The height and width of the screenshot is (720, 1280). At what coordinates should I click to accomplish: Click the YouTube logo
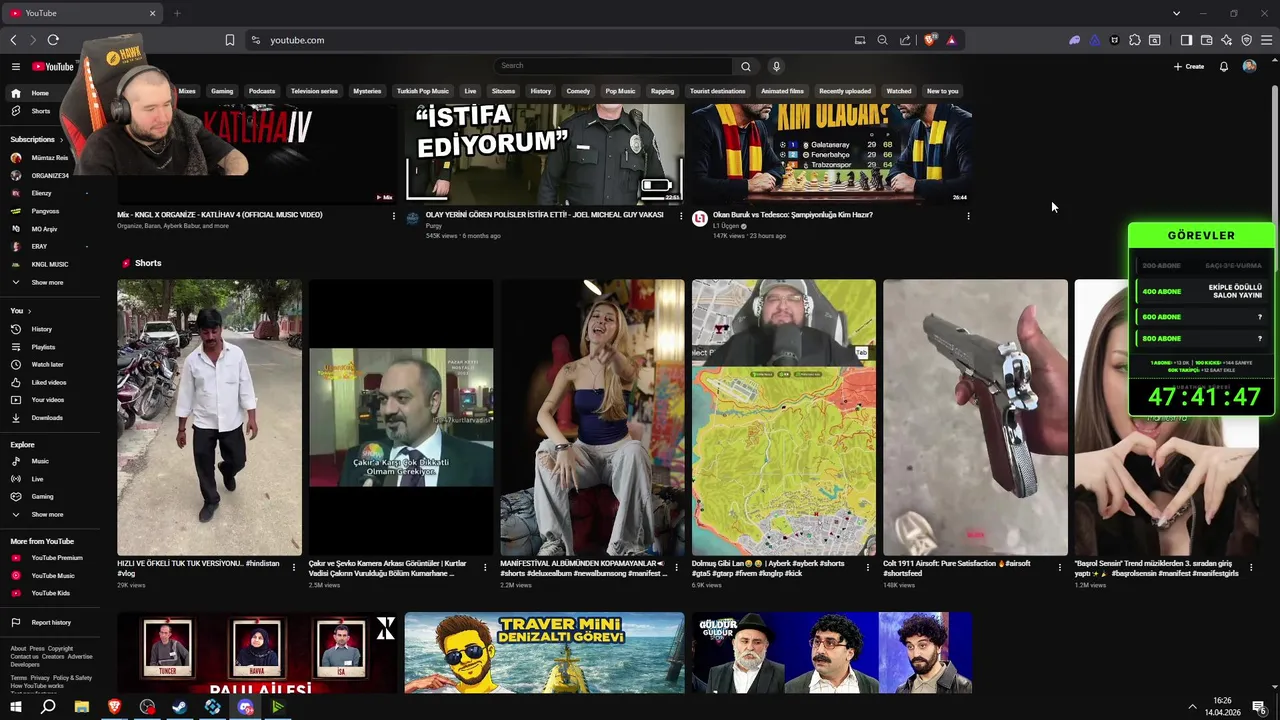coord(53,66)
